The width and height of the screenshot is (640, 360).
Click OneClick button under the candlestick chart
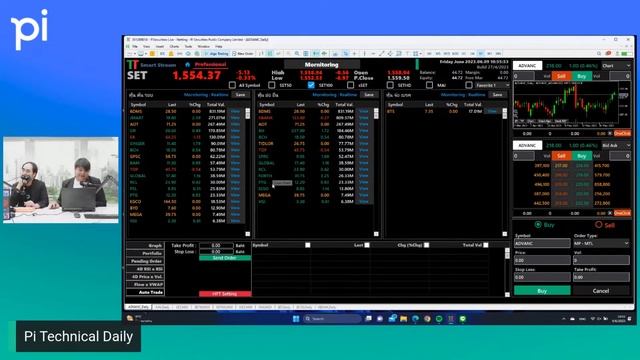[622, 133]
